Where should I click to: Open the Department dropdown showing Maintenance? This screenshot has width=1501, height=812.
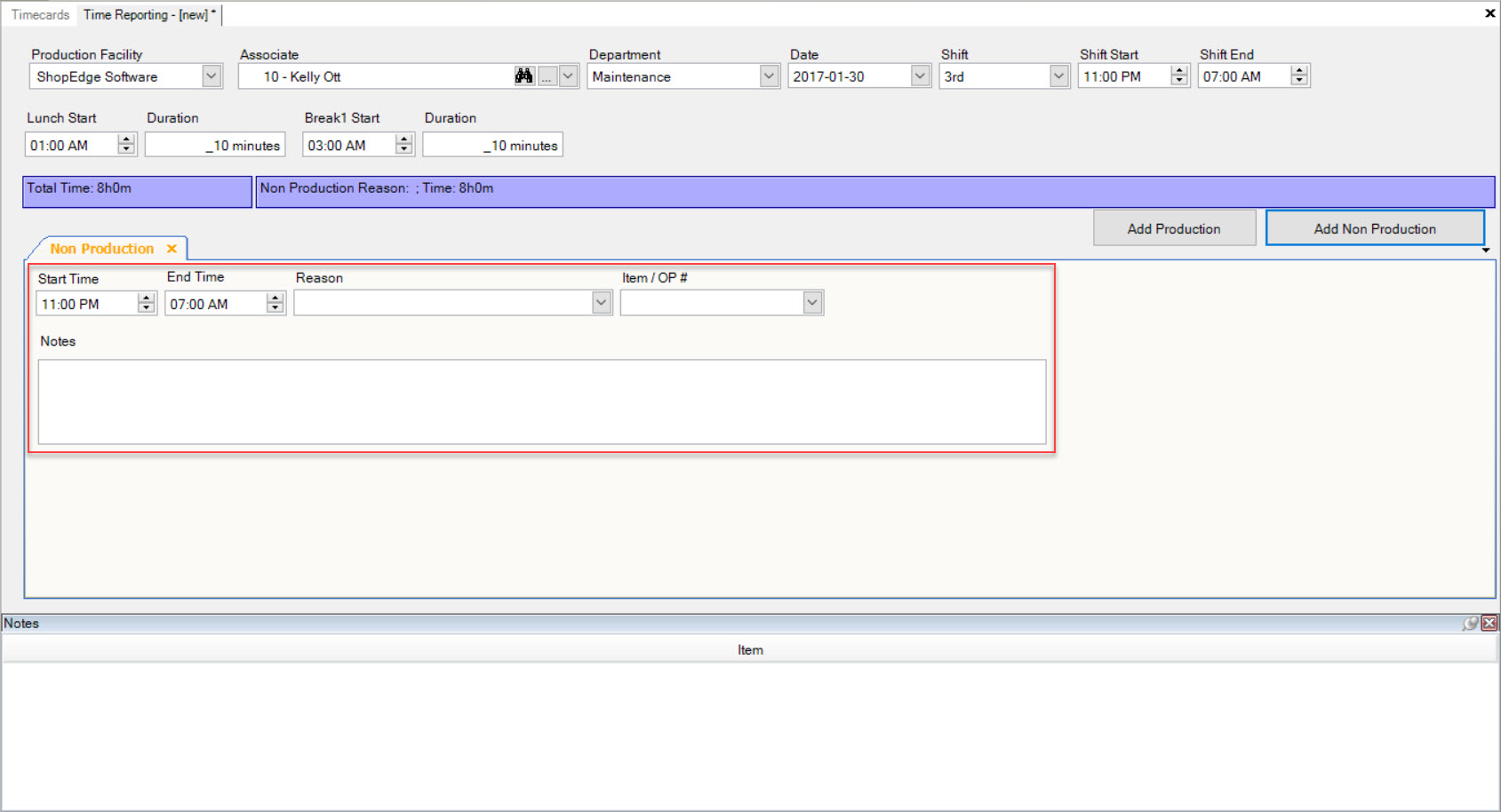click(x=770, y=76)
